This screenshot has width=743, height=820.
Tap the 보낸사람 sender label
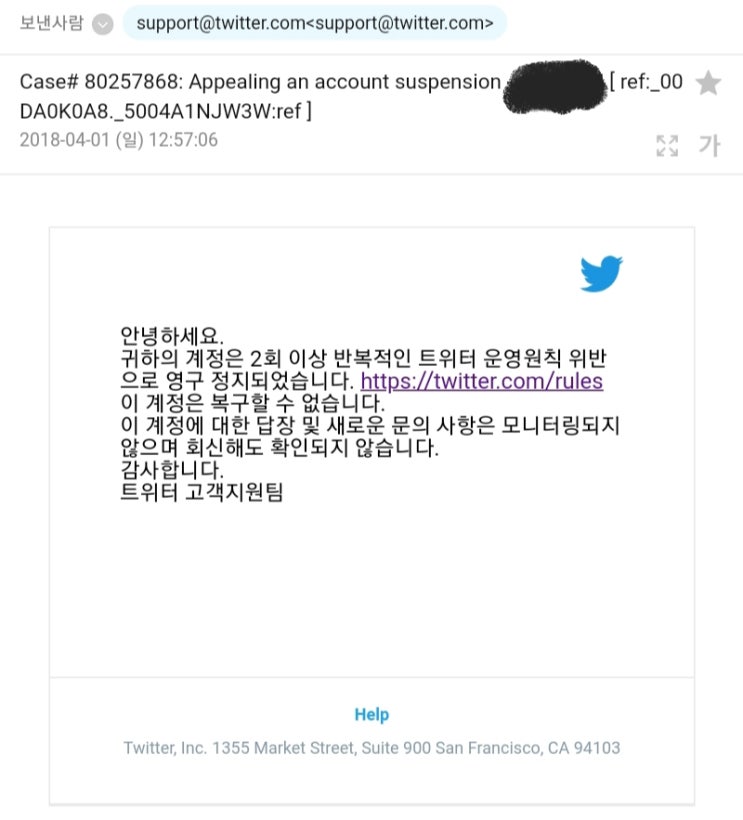pos(51,23)
